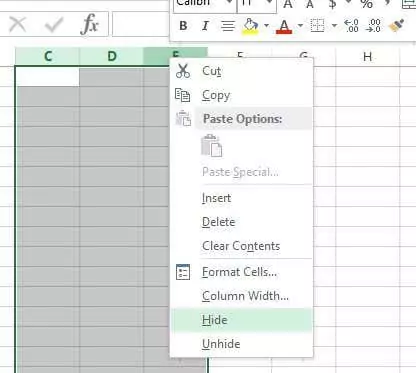Click Increase Decimal icon
This screenshot has width=416, height=373.
click(351, 26)
